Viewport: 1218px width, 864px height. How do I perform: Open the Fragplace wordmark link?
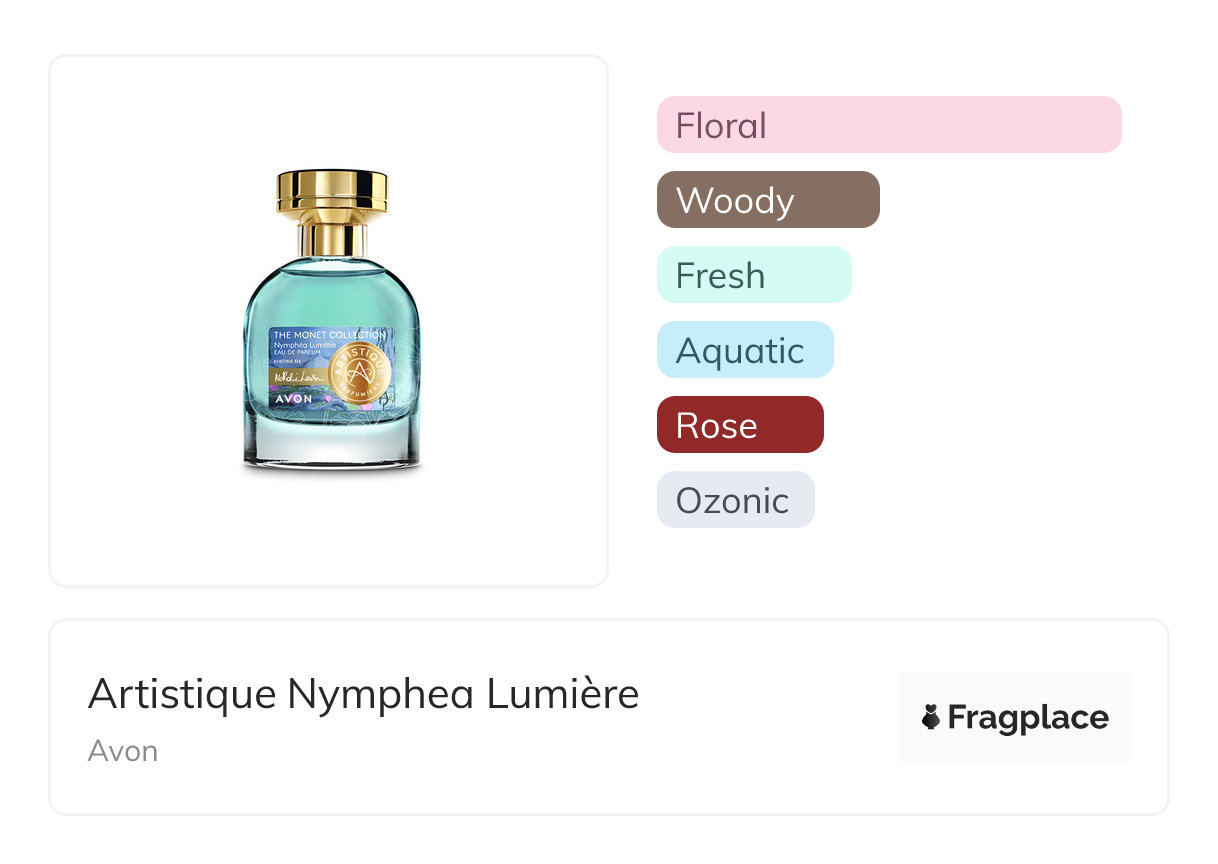tap(1028, 718)
